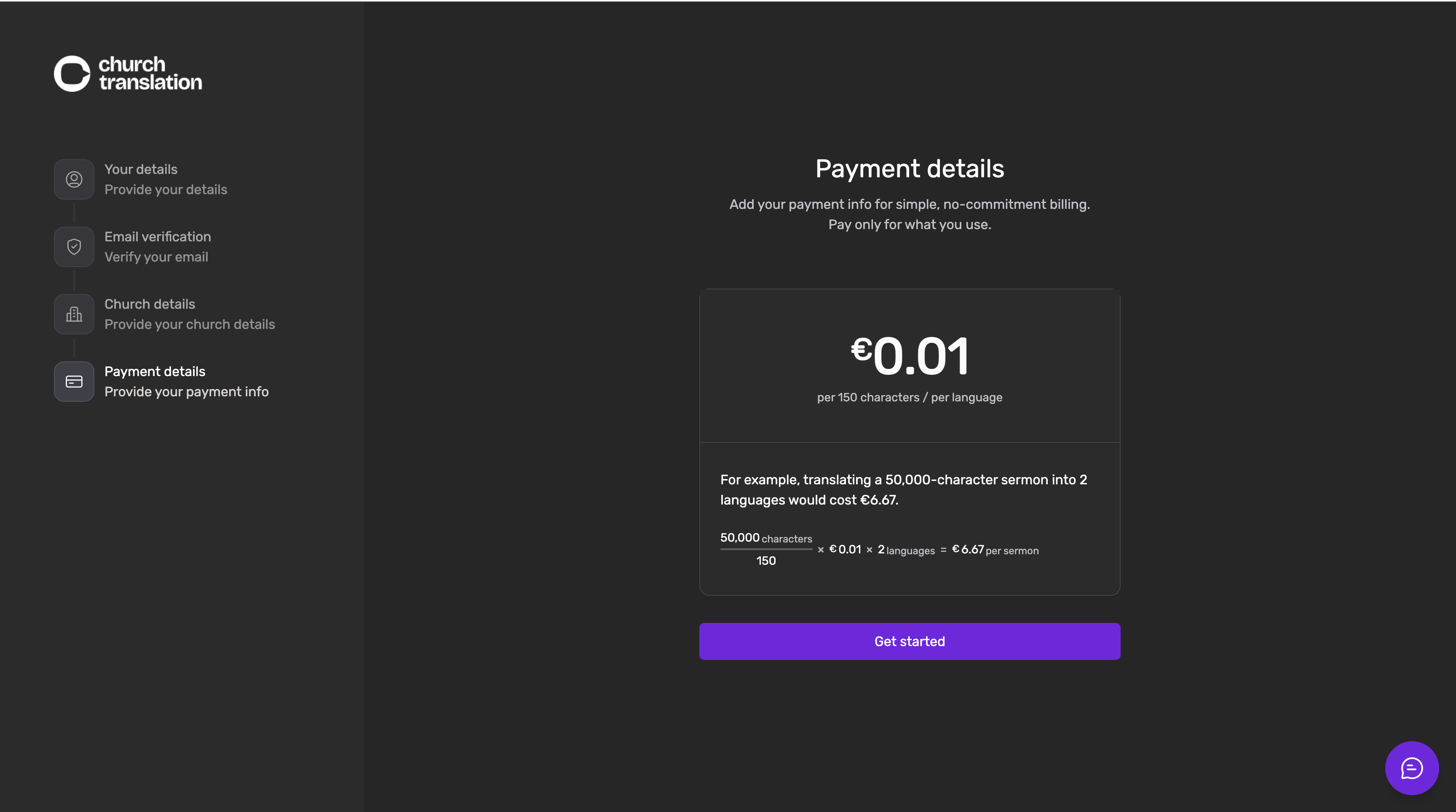Click "Provide your payment info" subtitle

point(187,392)
